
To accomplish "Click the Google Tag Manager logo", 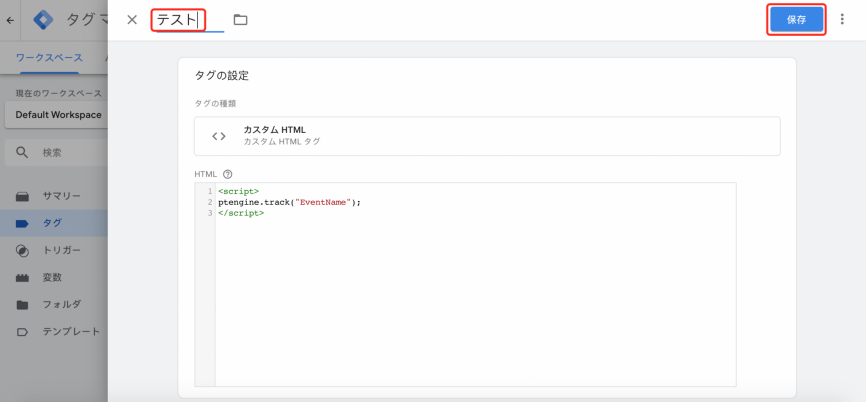I will (43, 20).
